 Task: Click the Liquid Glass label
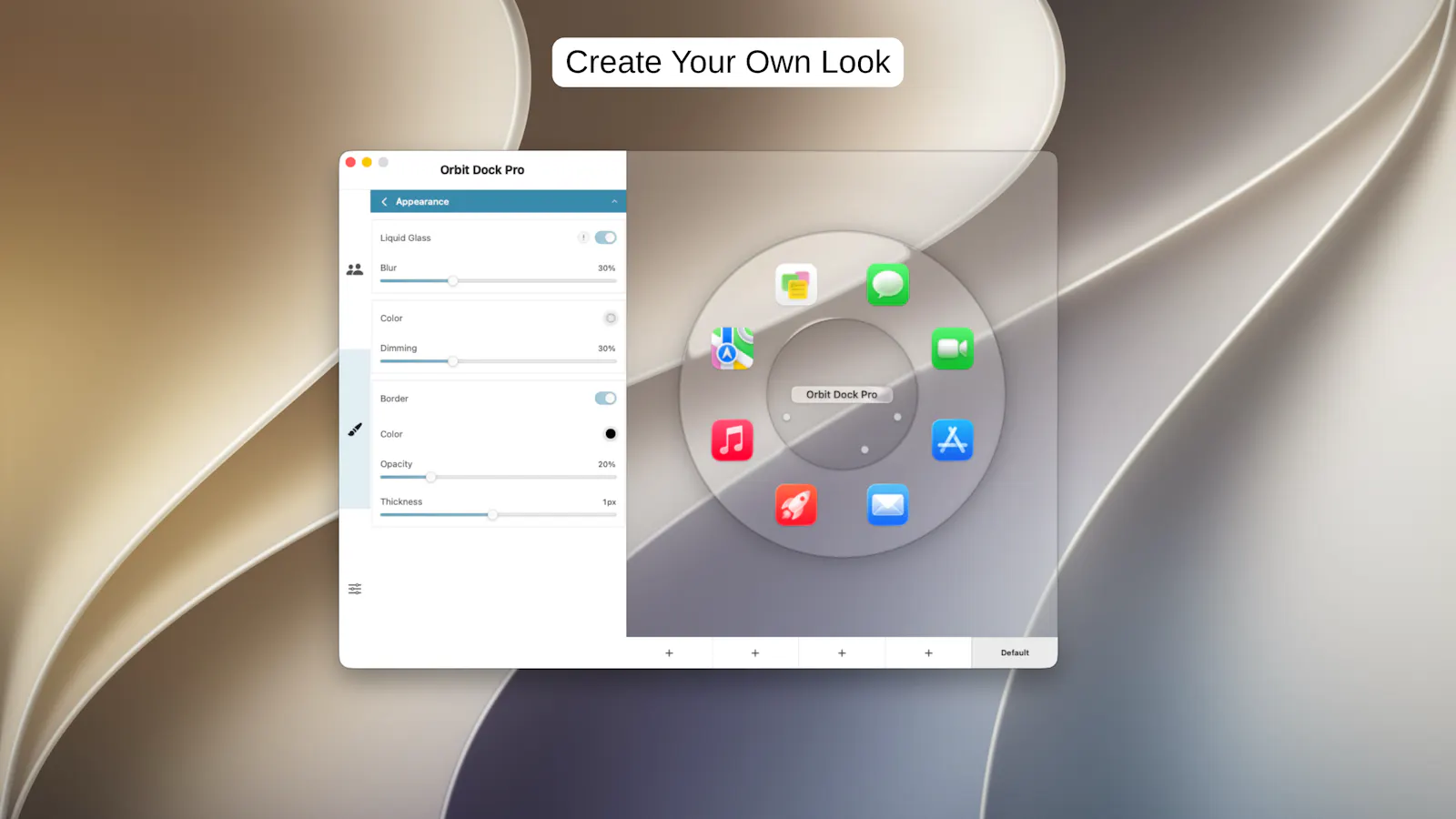click(x=406, y=238)
